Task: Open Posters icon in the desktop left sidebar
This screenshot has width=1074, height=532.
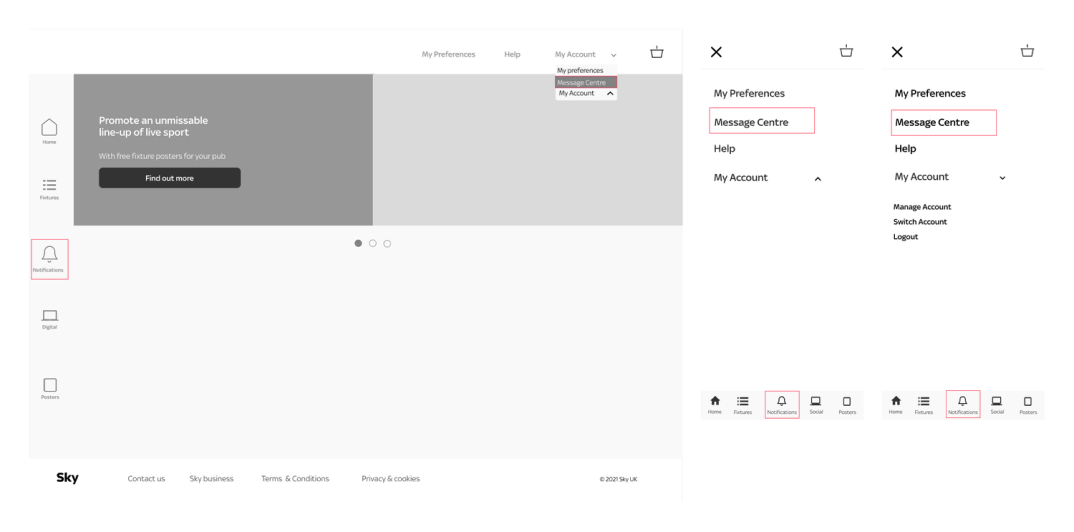Action: point(49,388)
